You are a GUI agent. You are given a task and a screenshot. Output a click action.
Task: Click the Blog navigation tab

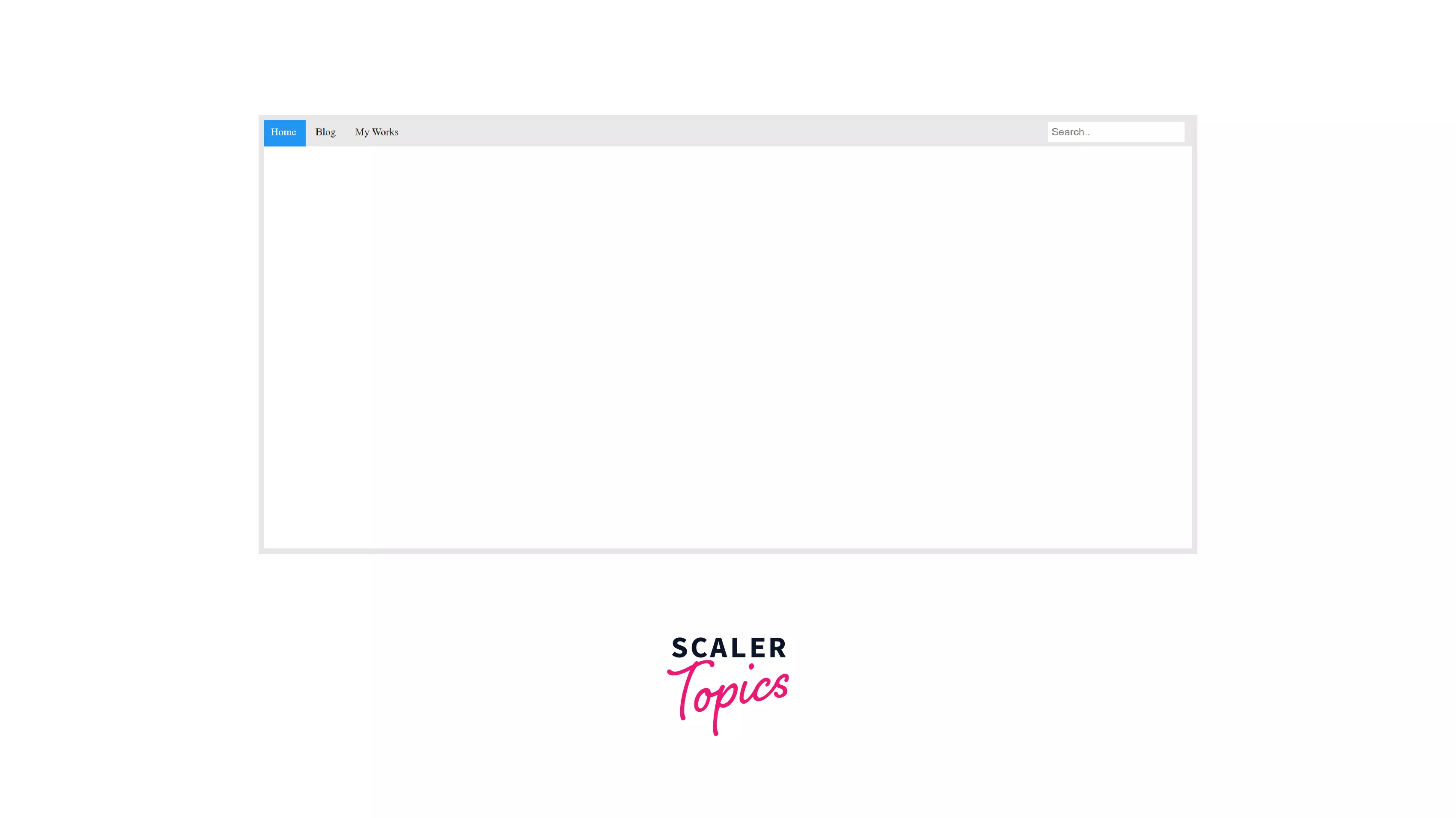pos(325,131)
